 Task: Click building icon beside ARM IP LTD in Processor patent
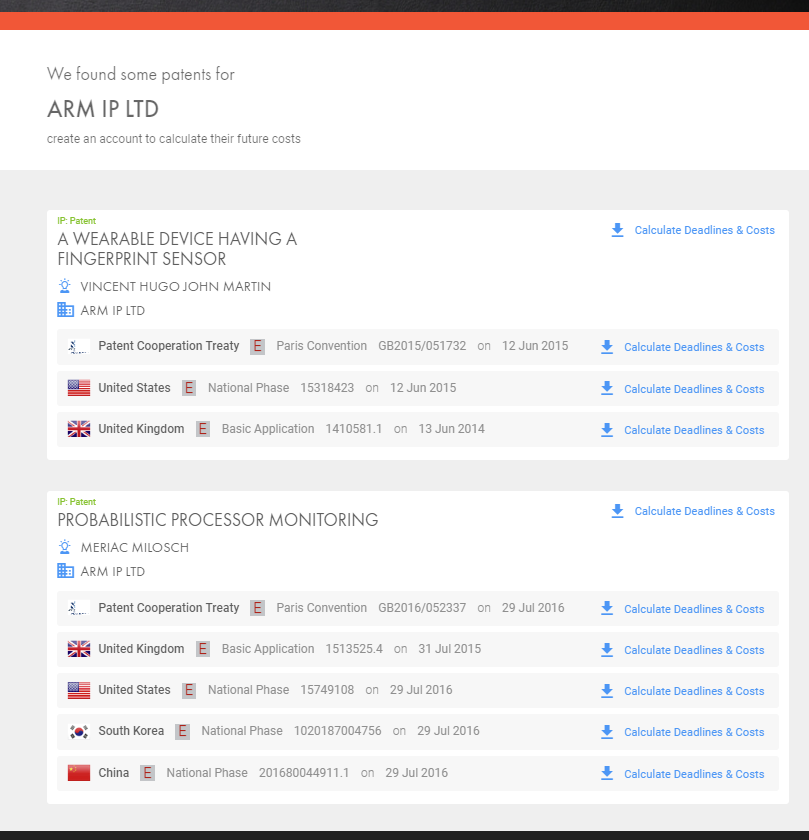click(65, 571)
